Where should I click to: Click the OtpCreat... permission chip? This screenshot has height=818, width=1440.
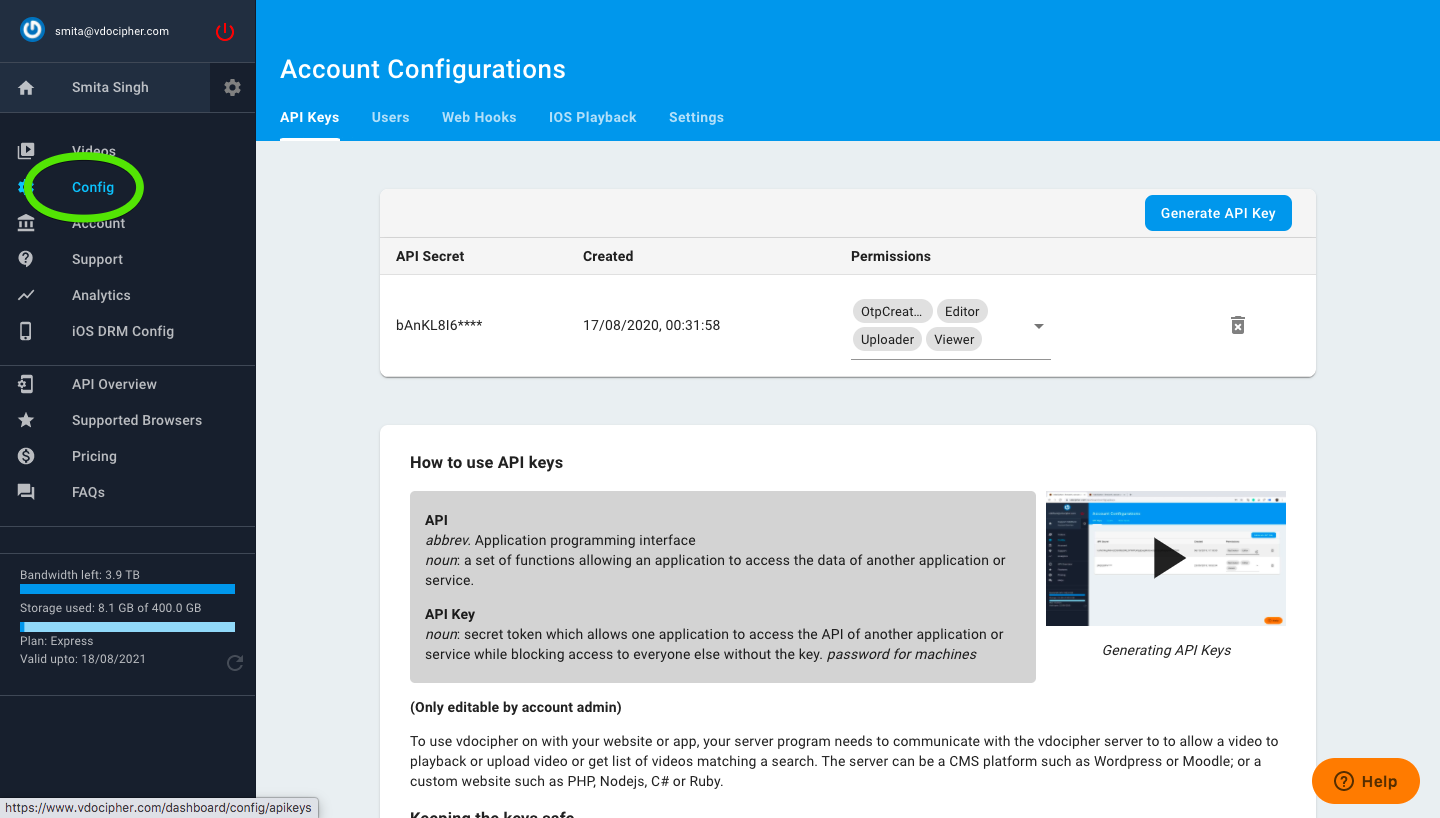pos(892,311)
